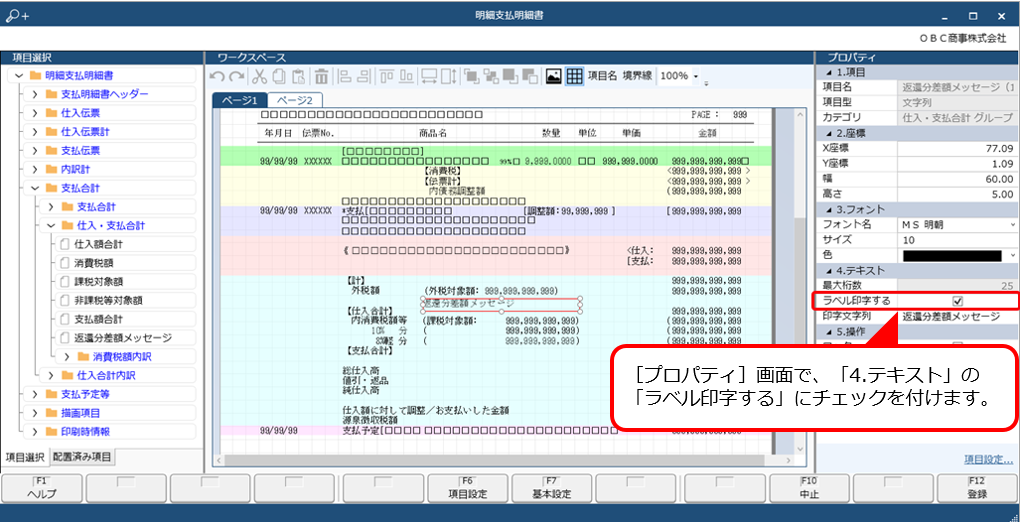
Task: Select the ページ1 tab
Action: click(x=240, y=100)
